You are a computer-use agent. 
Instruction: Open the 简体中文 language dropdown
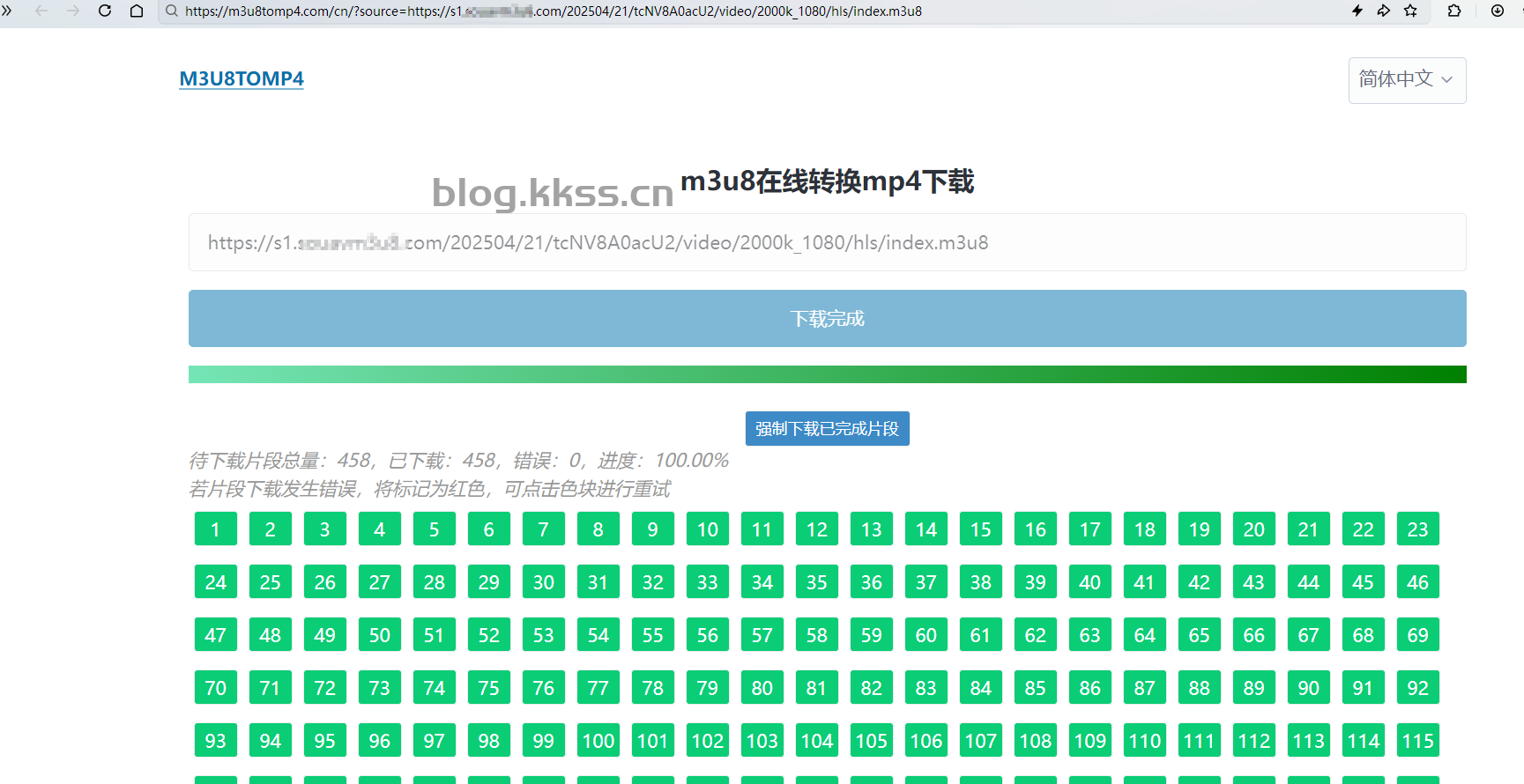tap(1407, 80)
